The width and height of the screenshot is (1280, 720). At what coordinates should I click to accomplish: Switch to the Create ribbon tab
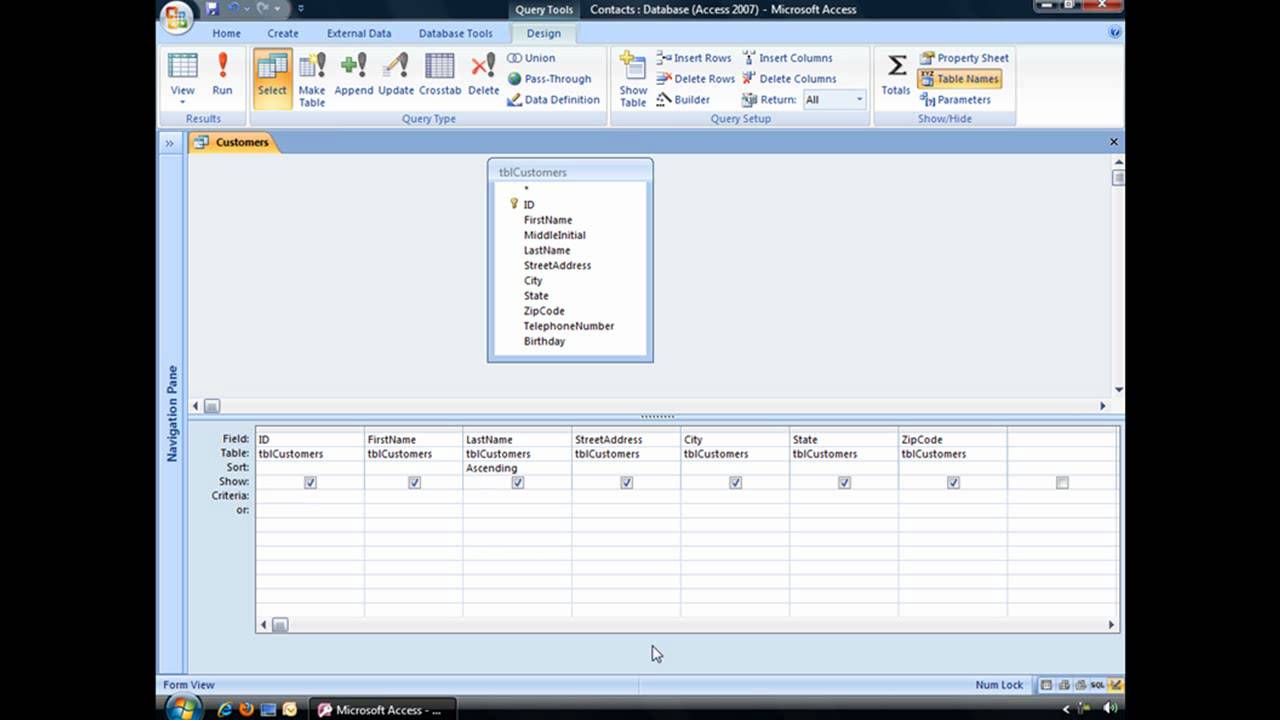pos(283,33)
